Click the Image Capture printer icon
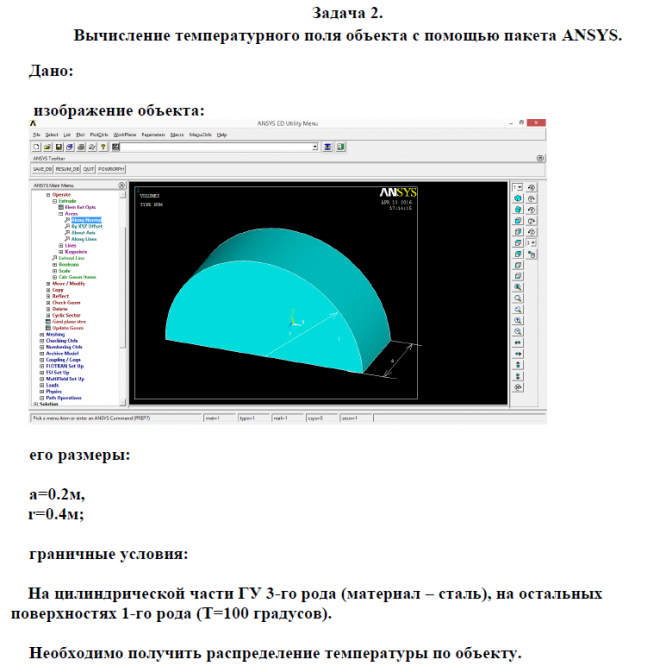666x666 pixels. (x=81, y=147)
